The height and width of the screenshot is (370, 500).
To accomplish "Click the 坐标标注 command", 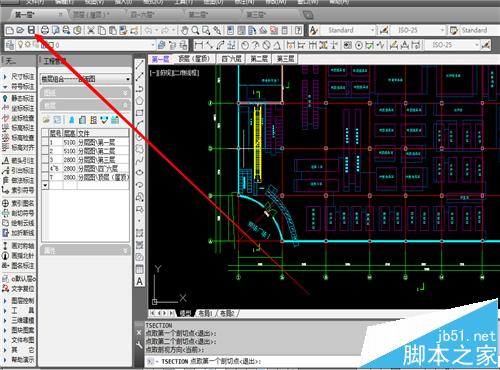I will pyautogui.click(x=19, y=108).
